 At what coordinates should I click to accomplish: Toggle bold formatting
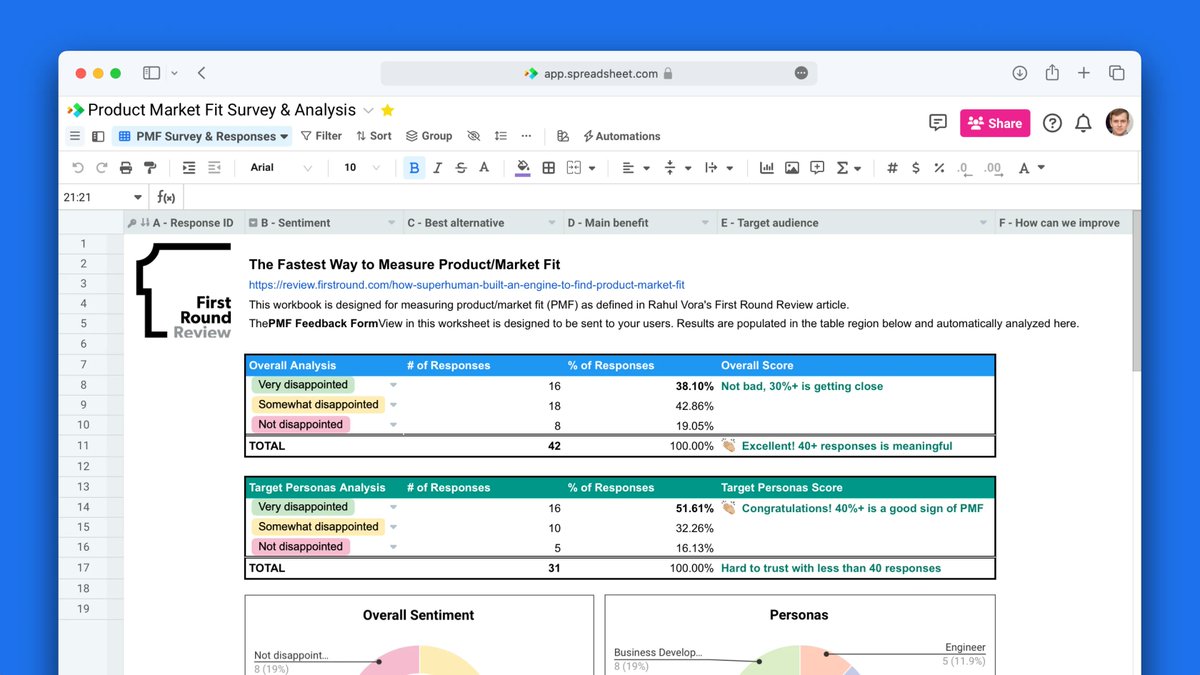click(x=414, y=168)
